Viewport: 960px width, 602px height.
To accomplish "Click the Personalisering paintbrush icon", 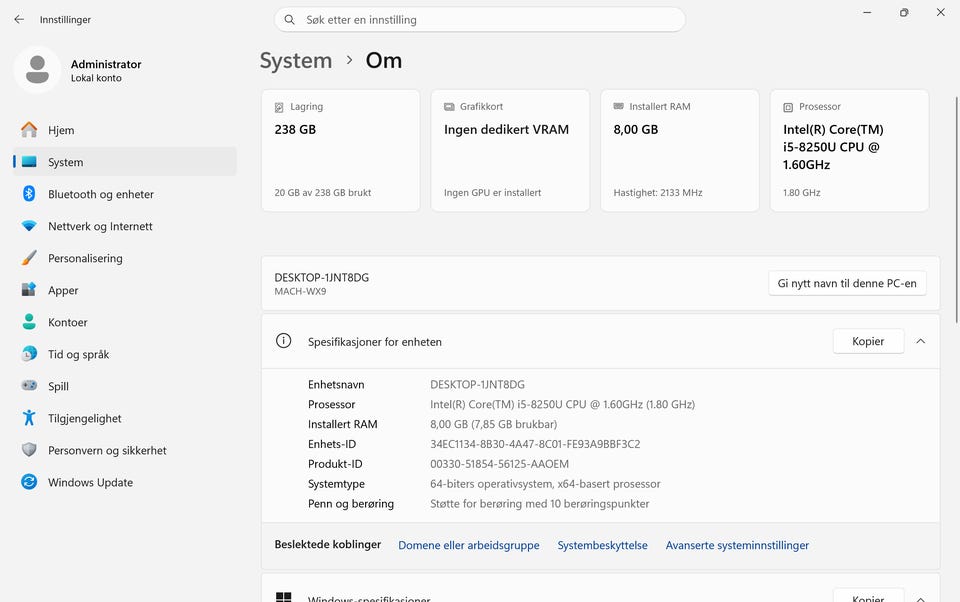I will click(29, 258).
